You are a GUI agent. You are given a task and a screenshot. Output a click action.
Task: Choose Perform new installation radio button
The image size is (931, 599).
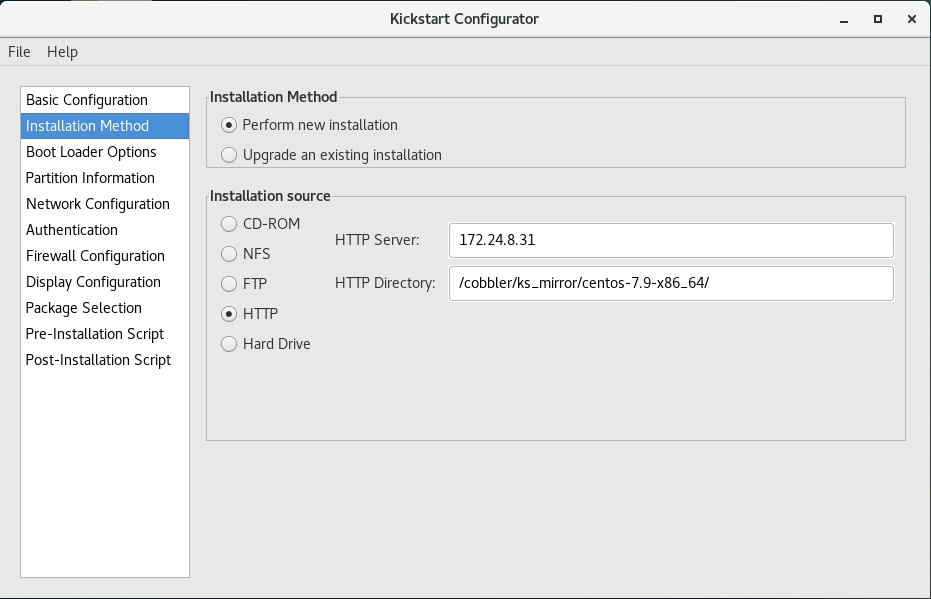click(x=230, y=125)
